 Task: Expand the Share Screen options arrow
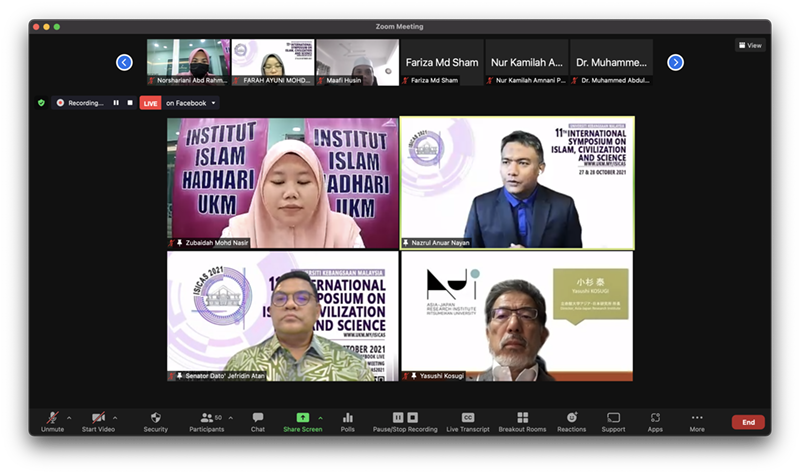pyautogui.click(x=320, y=417)
